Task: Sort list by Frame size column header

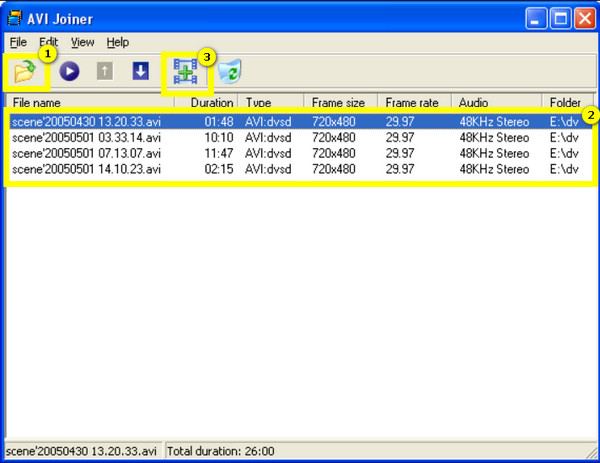Action: 341,102
